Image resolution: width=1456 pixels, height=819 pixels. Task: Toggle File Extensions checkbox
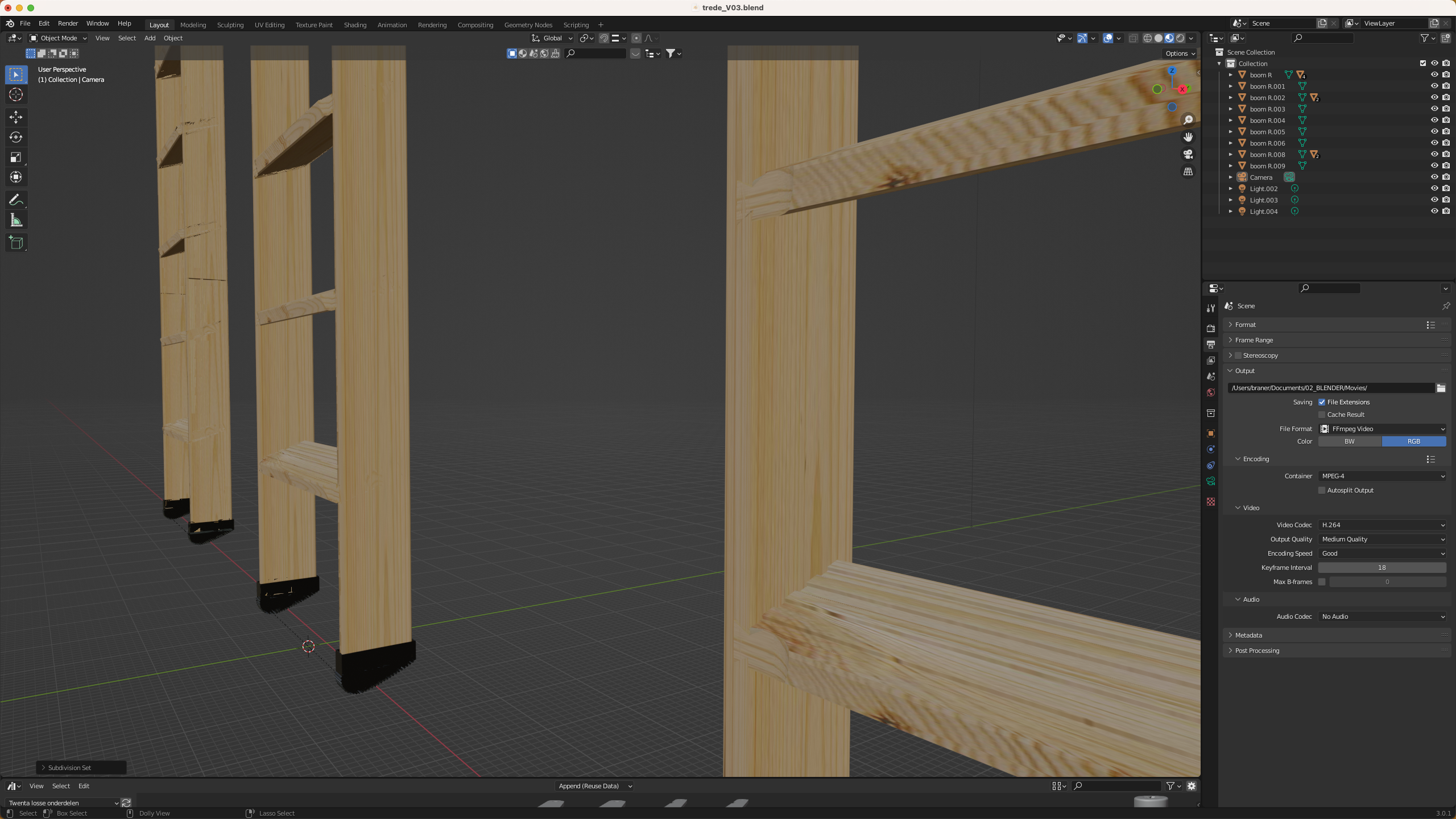1322,402
